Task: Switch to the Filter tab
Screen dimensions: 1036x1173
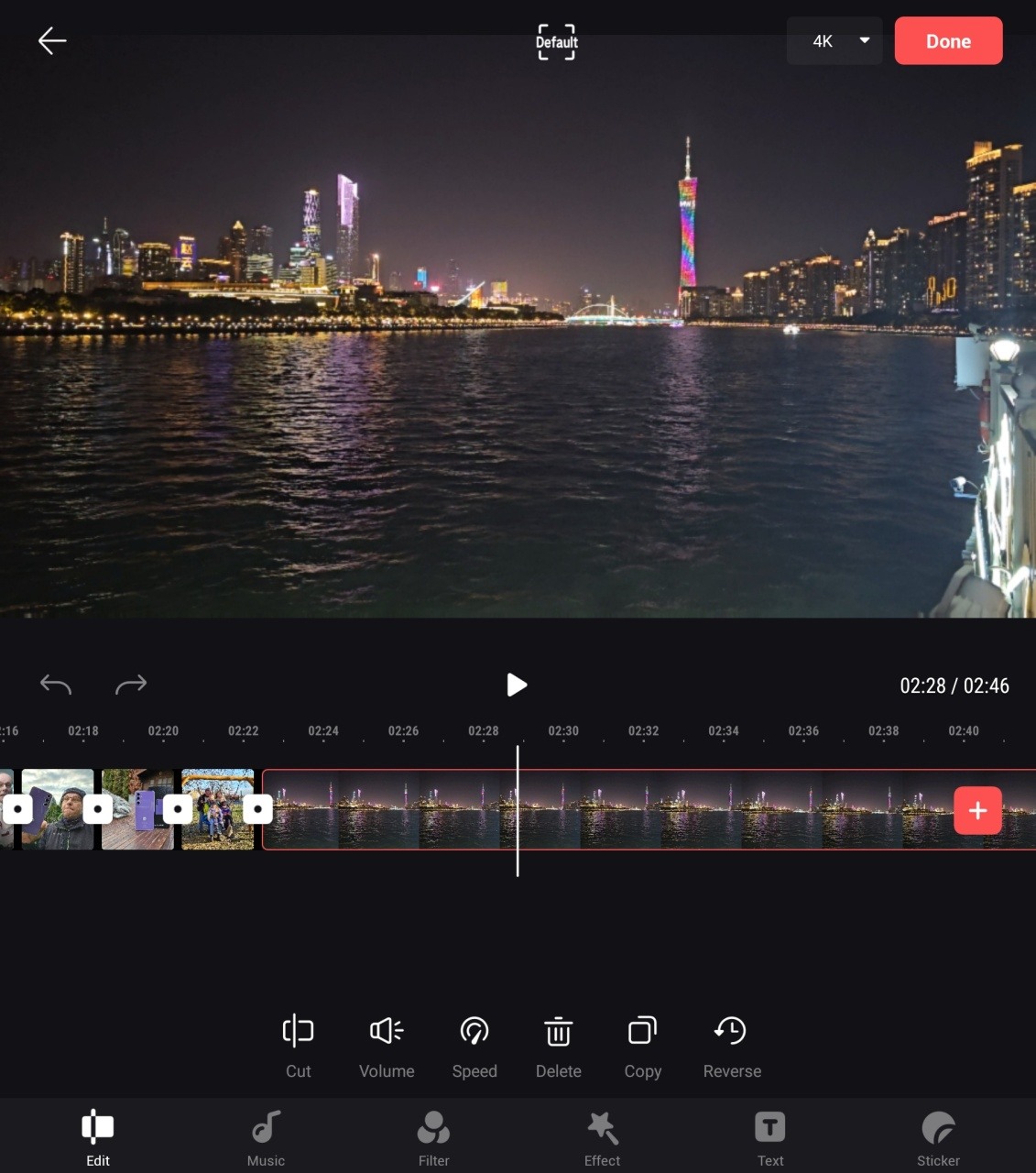Action: (x=433, y=1137)
